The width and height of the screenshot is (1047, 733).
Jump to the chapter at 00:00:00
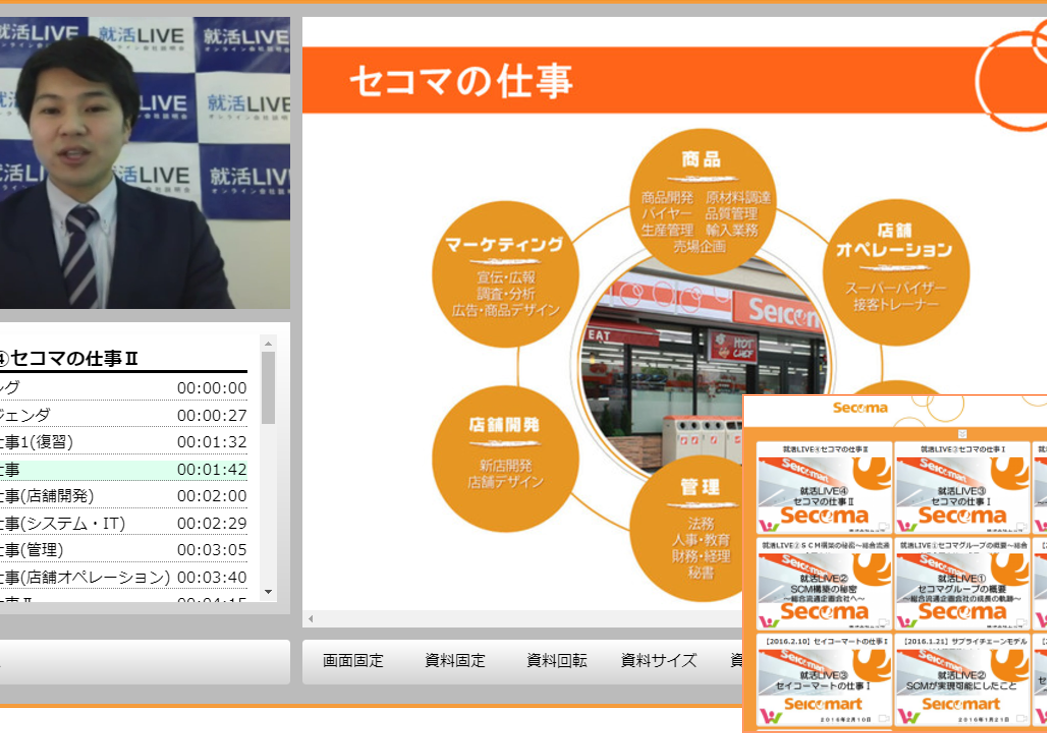tap(124, 388)
